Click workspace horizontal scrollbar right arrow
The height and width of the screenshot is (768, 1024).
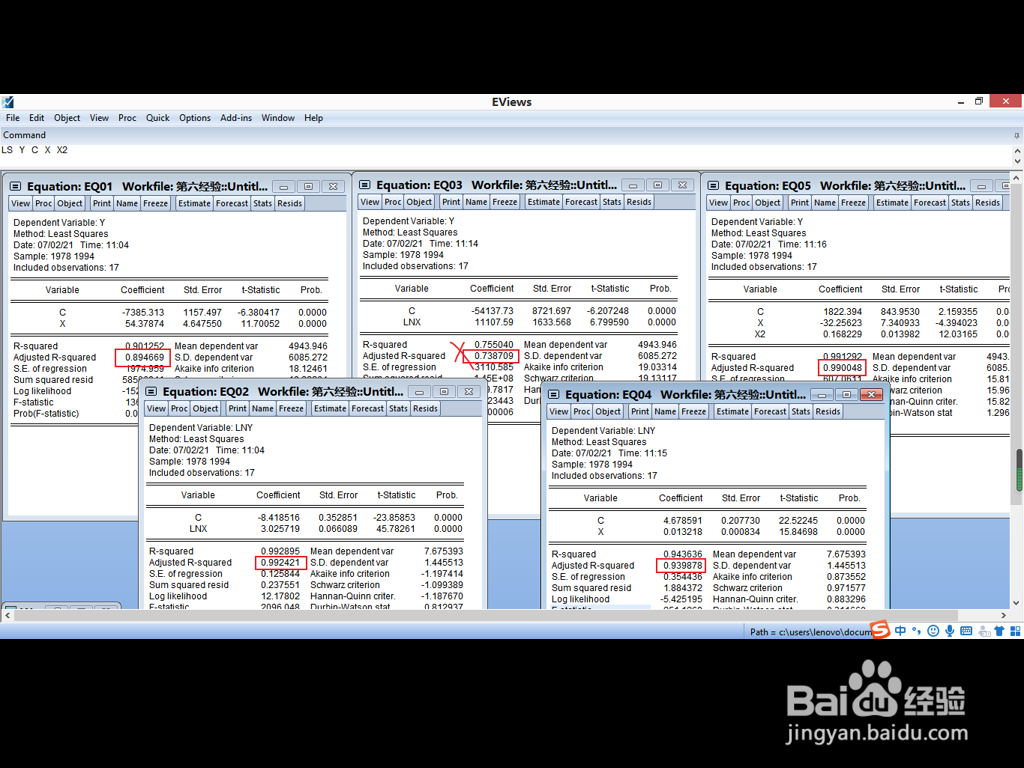[x=1004, y=615]
